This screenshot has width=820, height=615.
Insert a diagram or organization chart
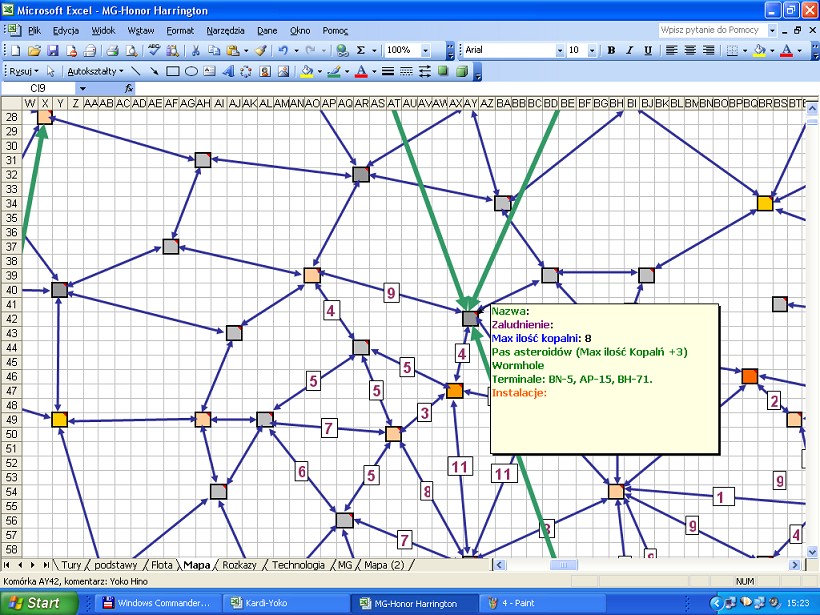click(x=246, y=71)
